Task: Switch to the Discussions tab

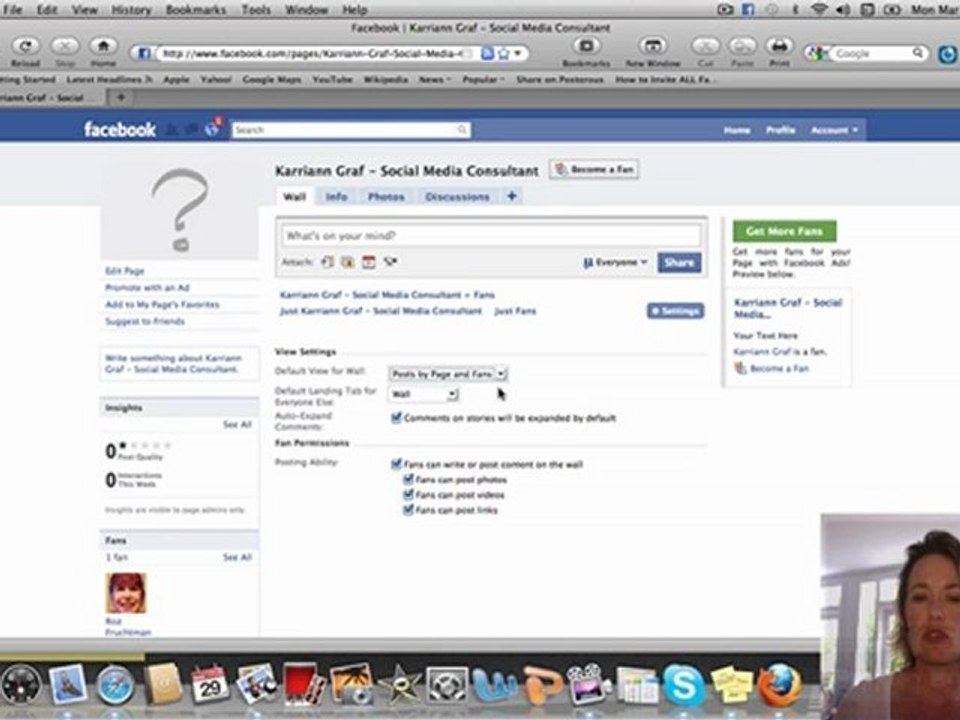Action: pos(457,197)
